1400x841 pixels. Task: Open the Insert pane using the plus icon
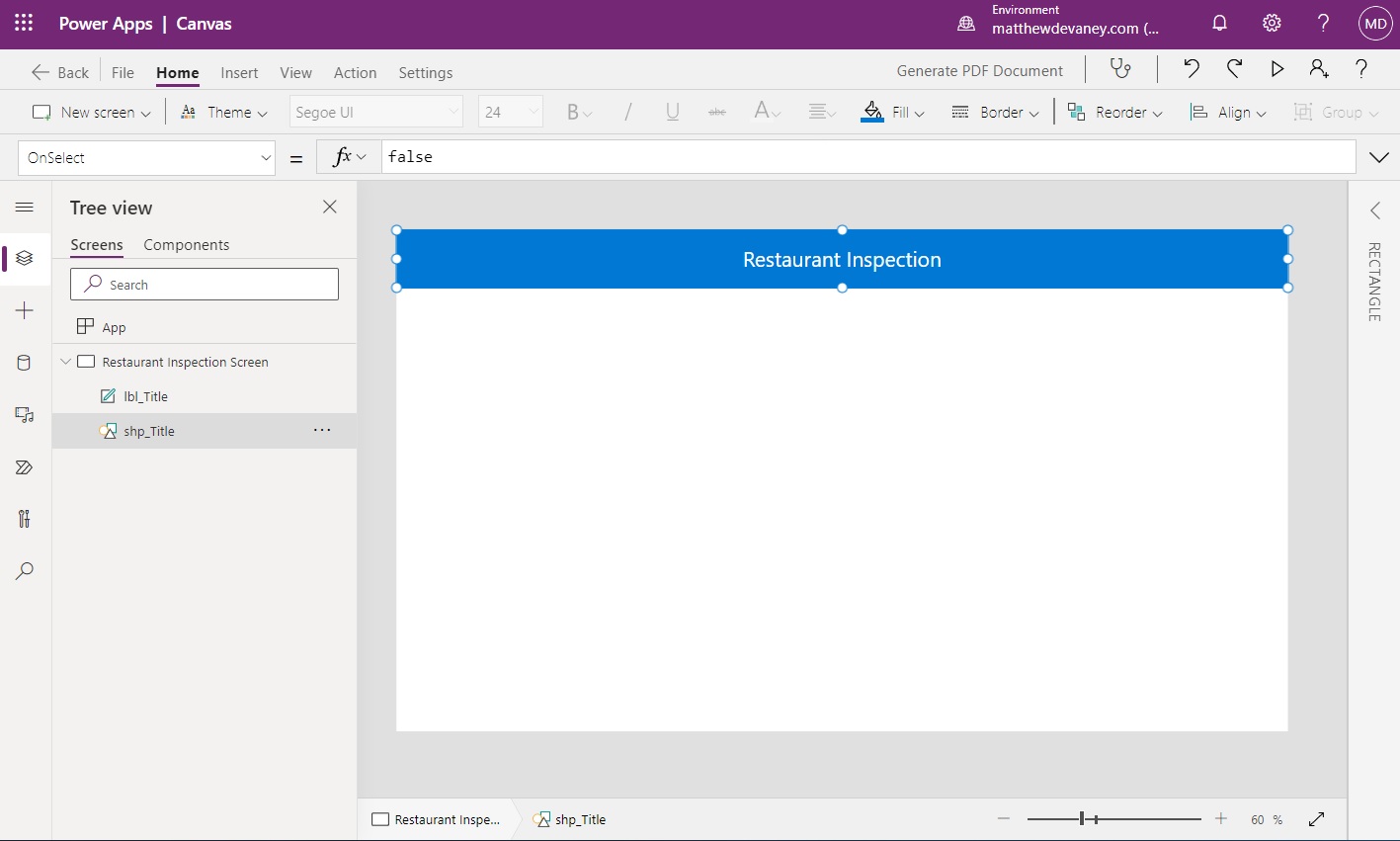click(x=24, y=310)
